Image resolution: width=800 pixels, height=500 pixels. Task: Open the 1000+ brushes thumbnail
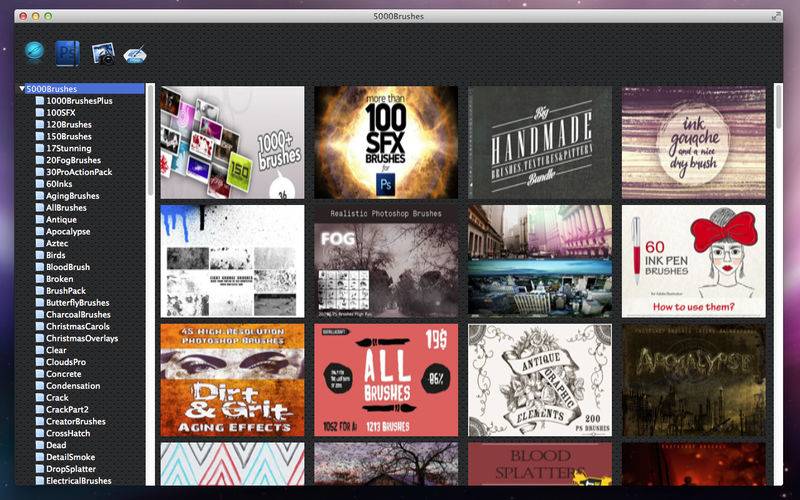[x=233, y=142]
